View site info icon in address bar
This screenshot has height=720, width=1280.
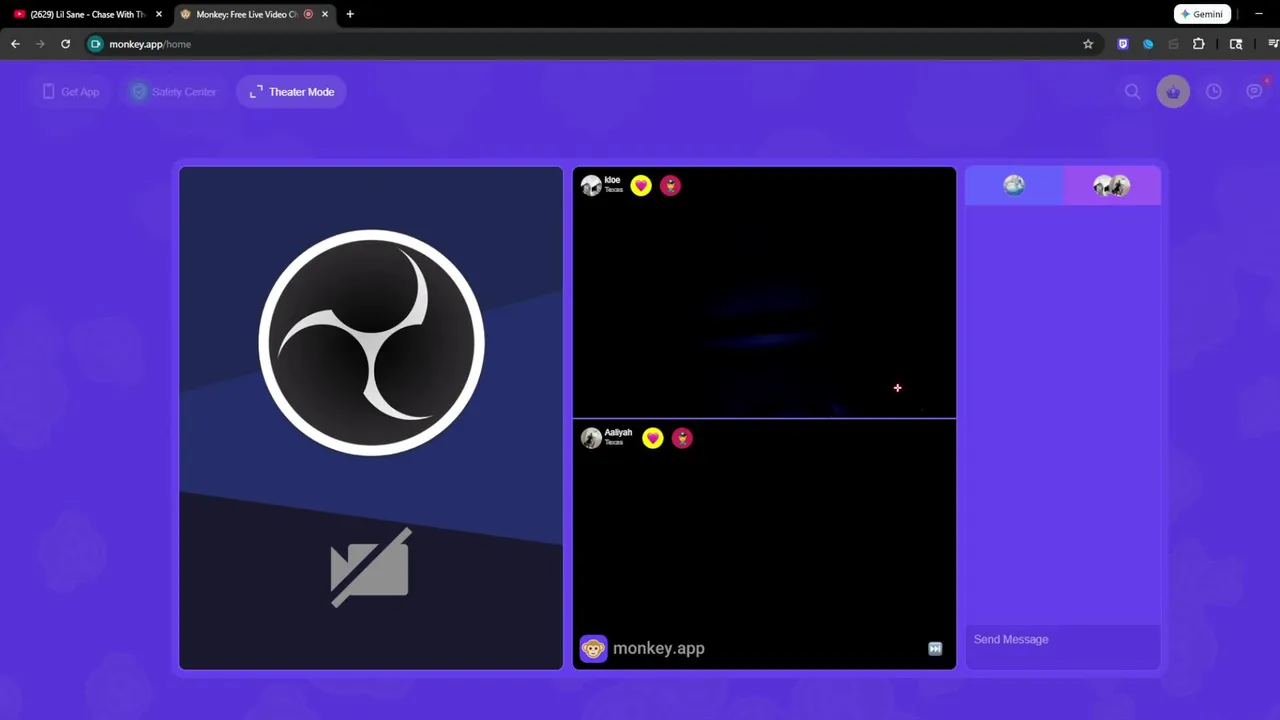click(x=96, y=44)
